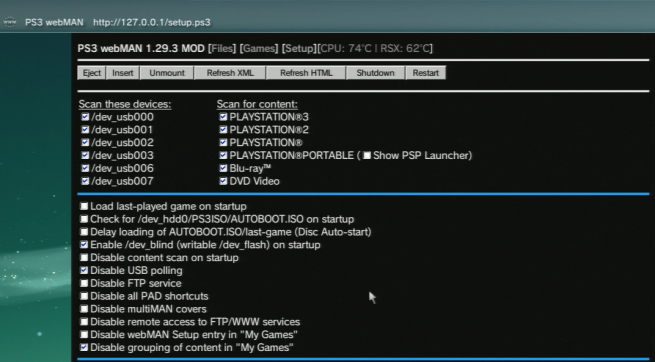Image resolution: width=655 pixels, height=362 pixels.
Task: Enable Disable multiMAN covers option
Action: (x=84, y=309)
